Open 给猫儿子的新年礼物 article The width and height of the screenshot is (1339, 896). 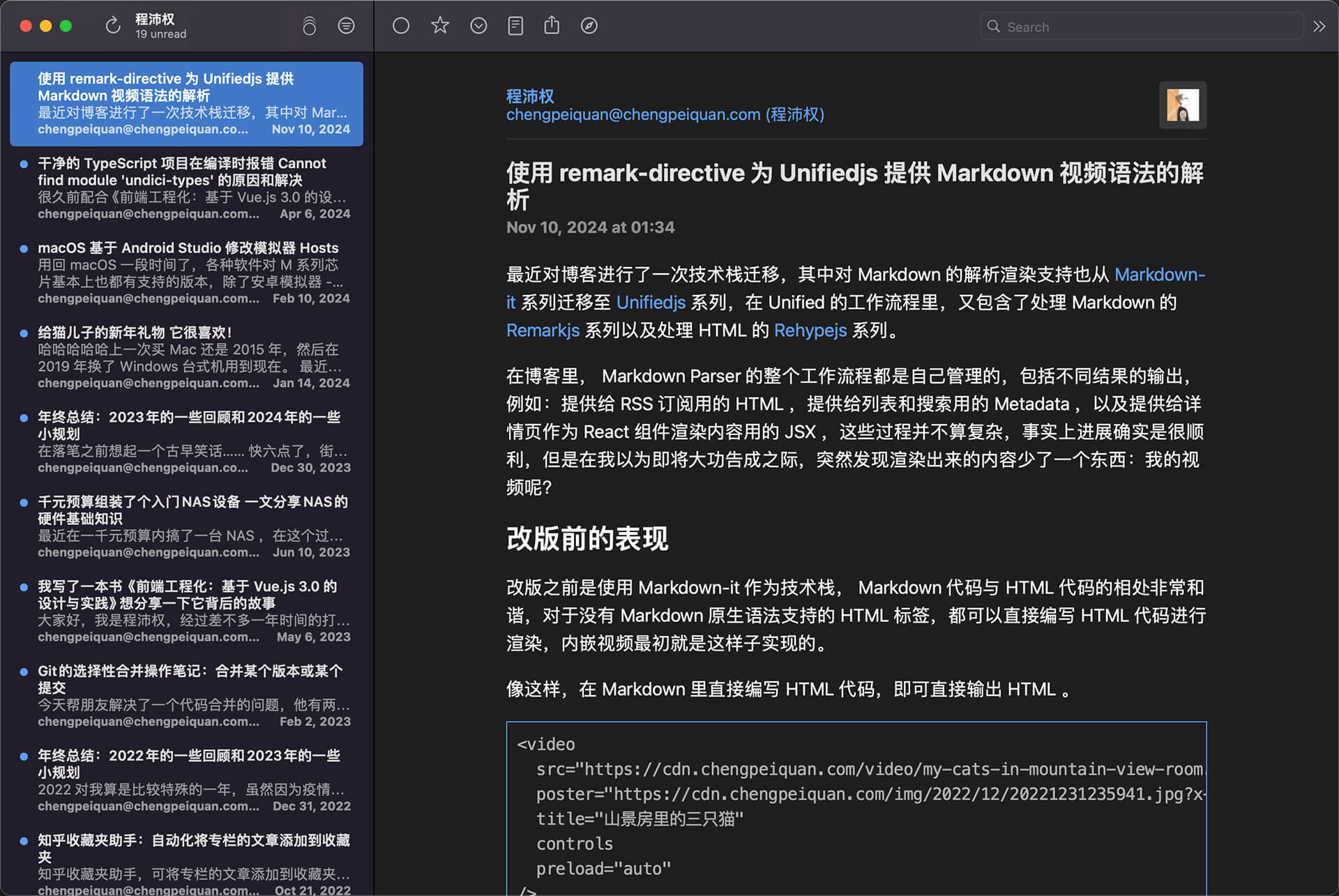click(186, 357)
